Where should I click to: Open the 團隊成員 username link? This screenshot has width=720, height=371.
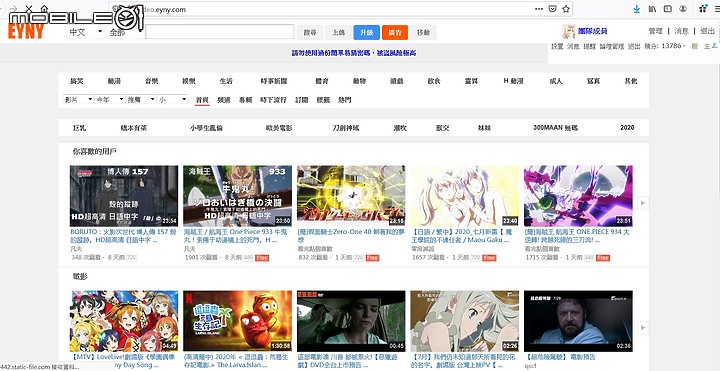(x=593, y=31)
